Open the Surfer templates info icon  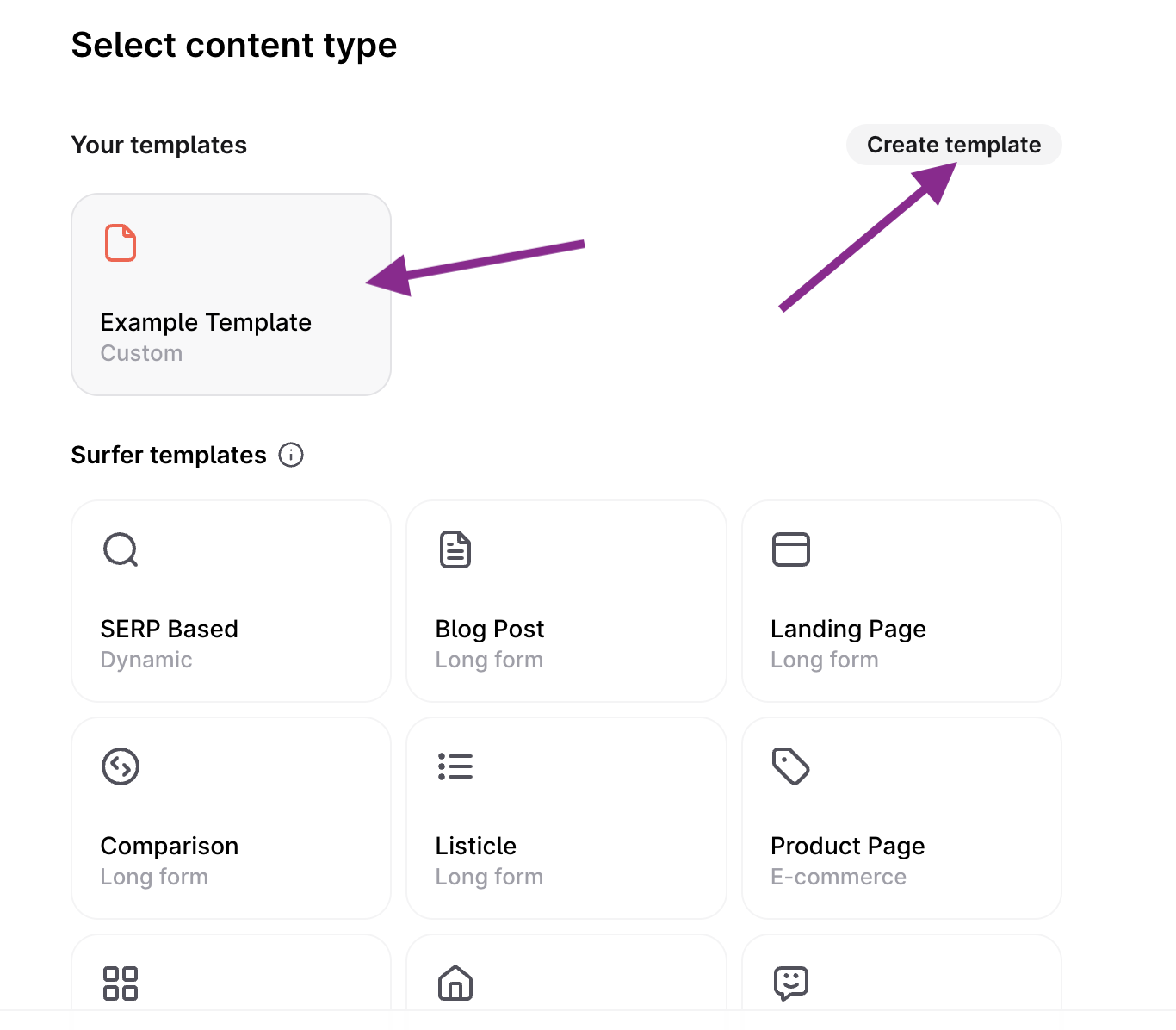click(291, 455)
